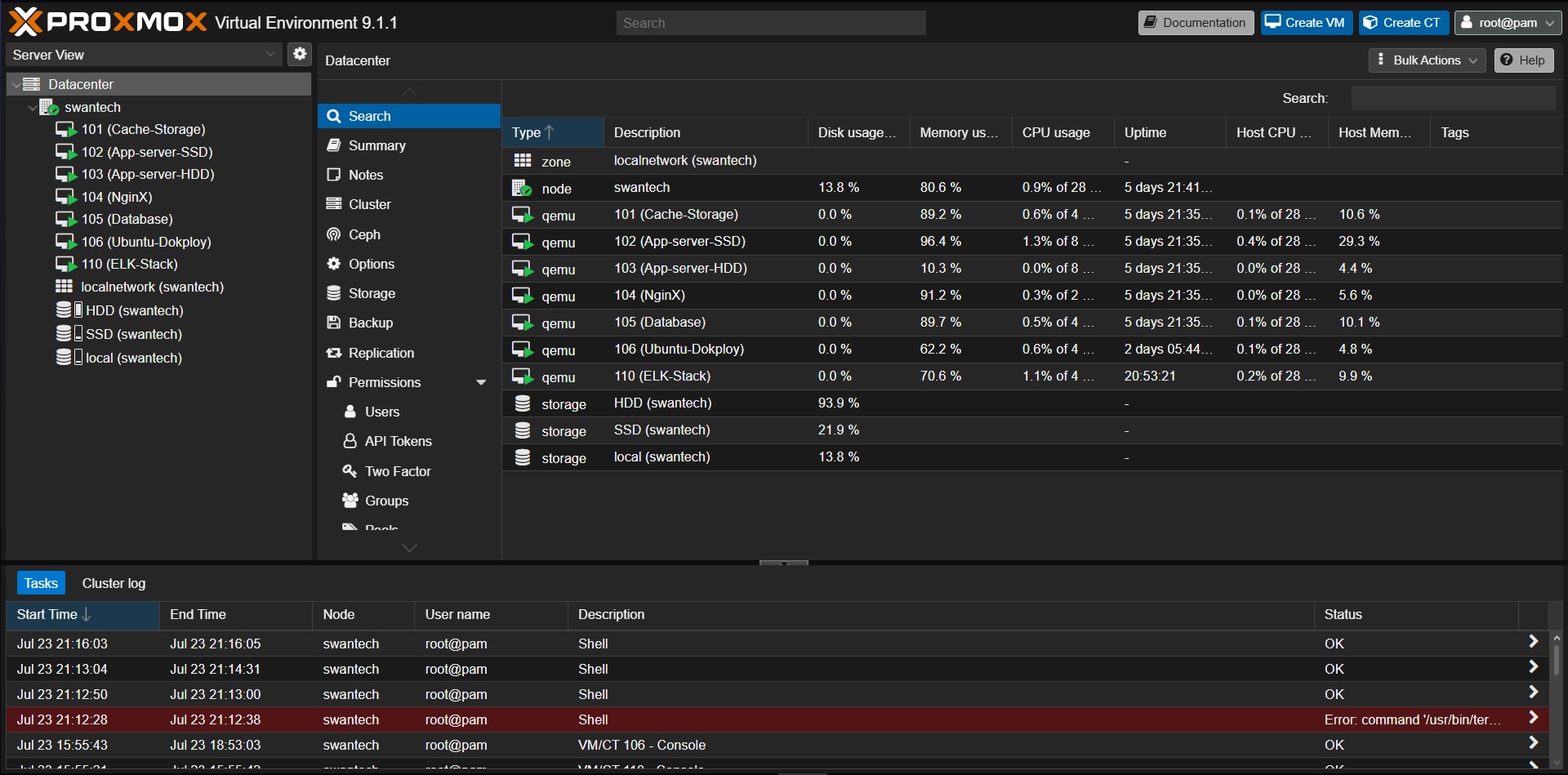Viewport: 1568px width, 775px height.
Task: Open the Server View dropdown
Action: click(270, 55)
